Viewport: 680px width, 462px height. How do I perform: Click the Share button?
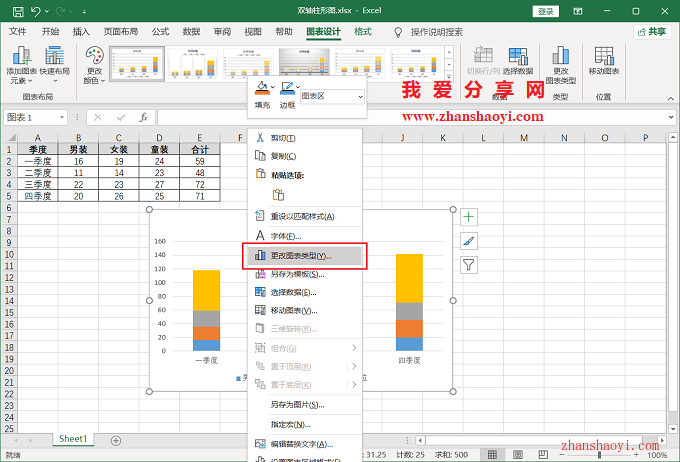[652, 32]
